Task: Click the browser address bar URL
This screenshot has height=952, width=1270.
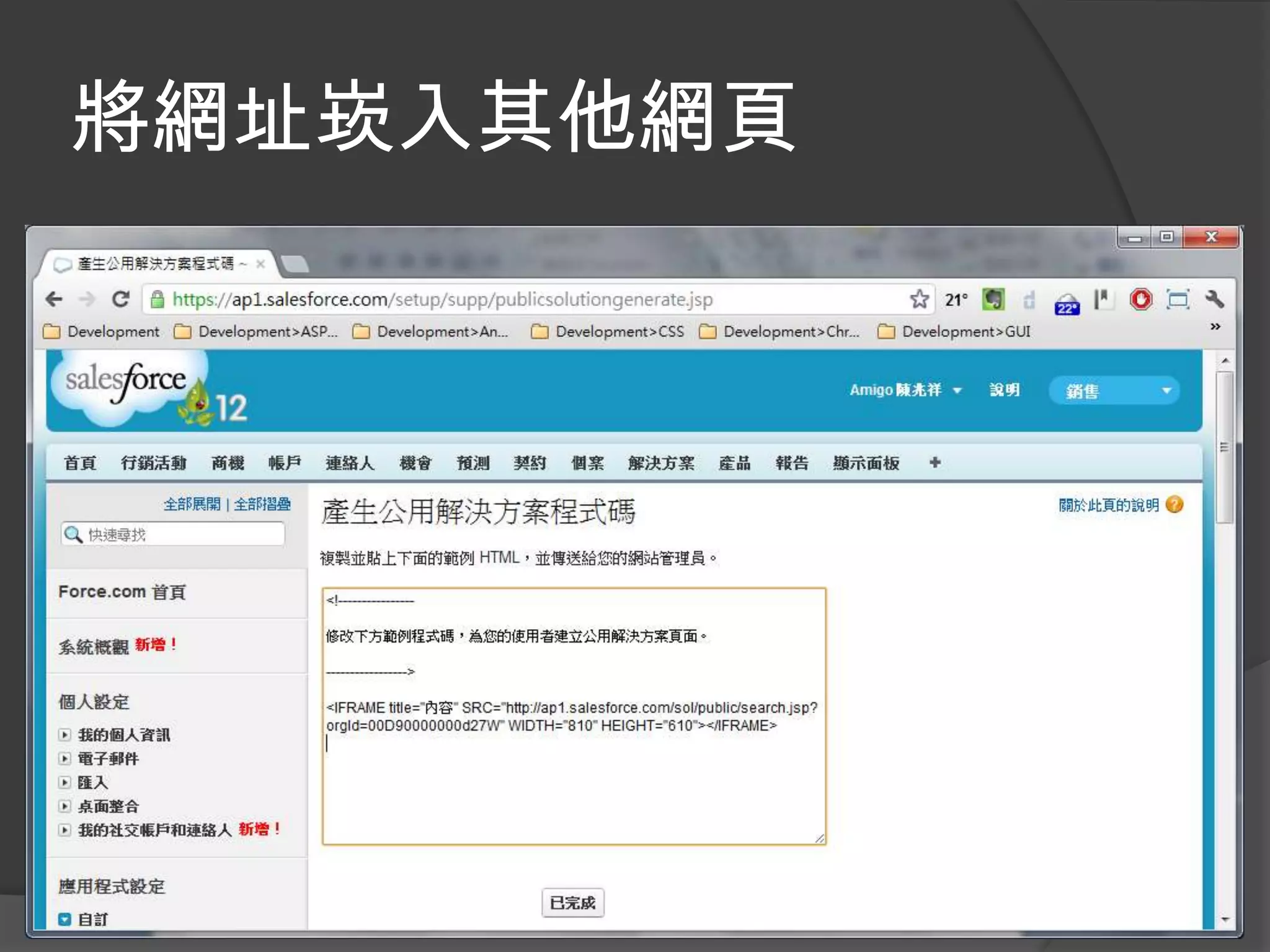Action: tap(443, 300)
